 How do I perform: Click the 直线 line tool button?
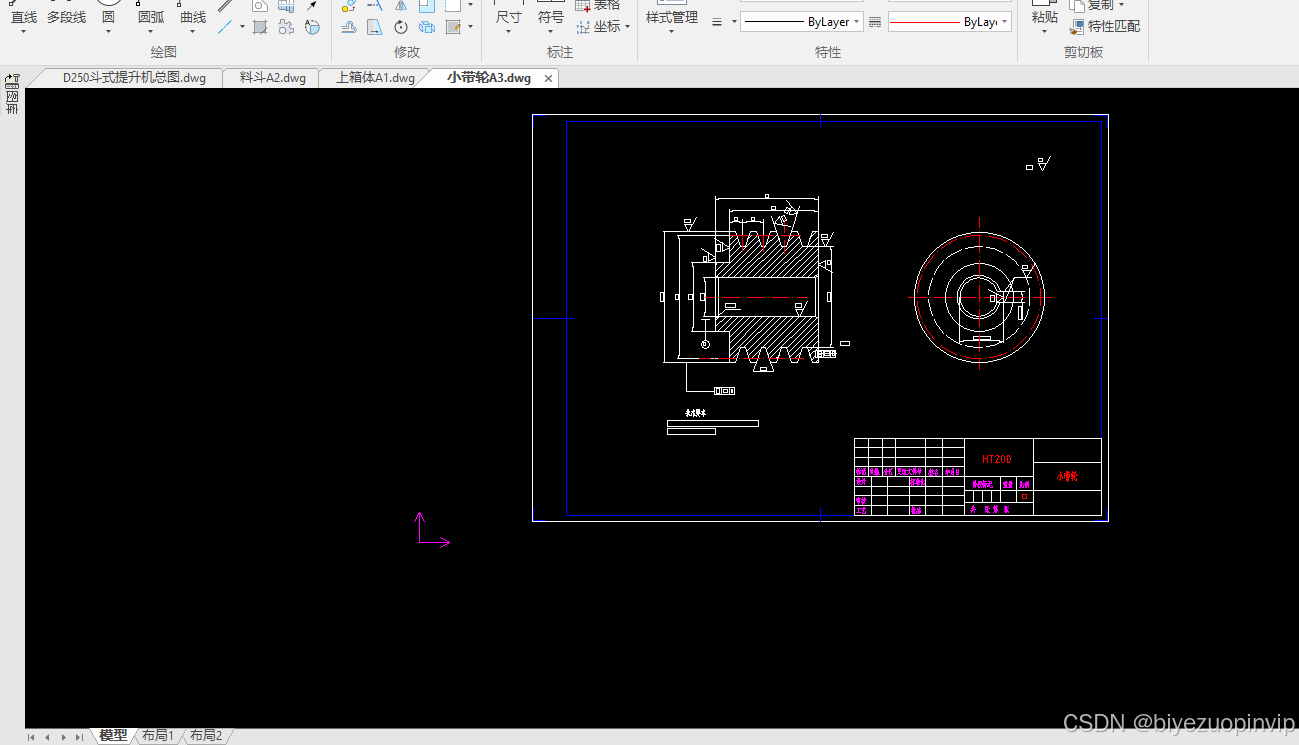[24, 17]
